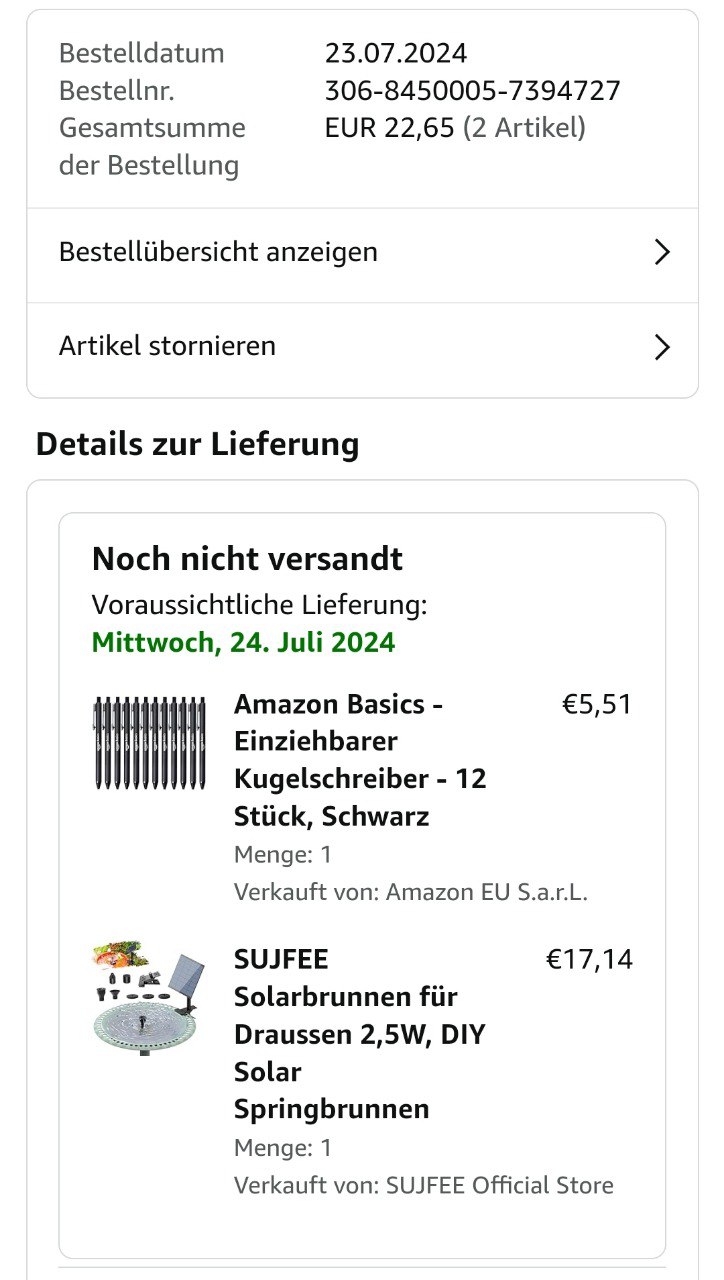
Task: Open the black pens product thumbnail
Action: click(149, 743)
